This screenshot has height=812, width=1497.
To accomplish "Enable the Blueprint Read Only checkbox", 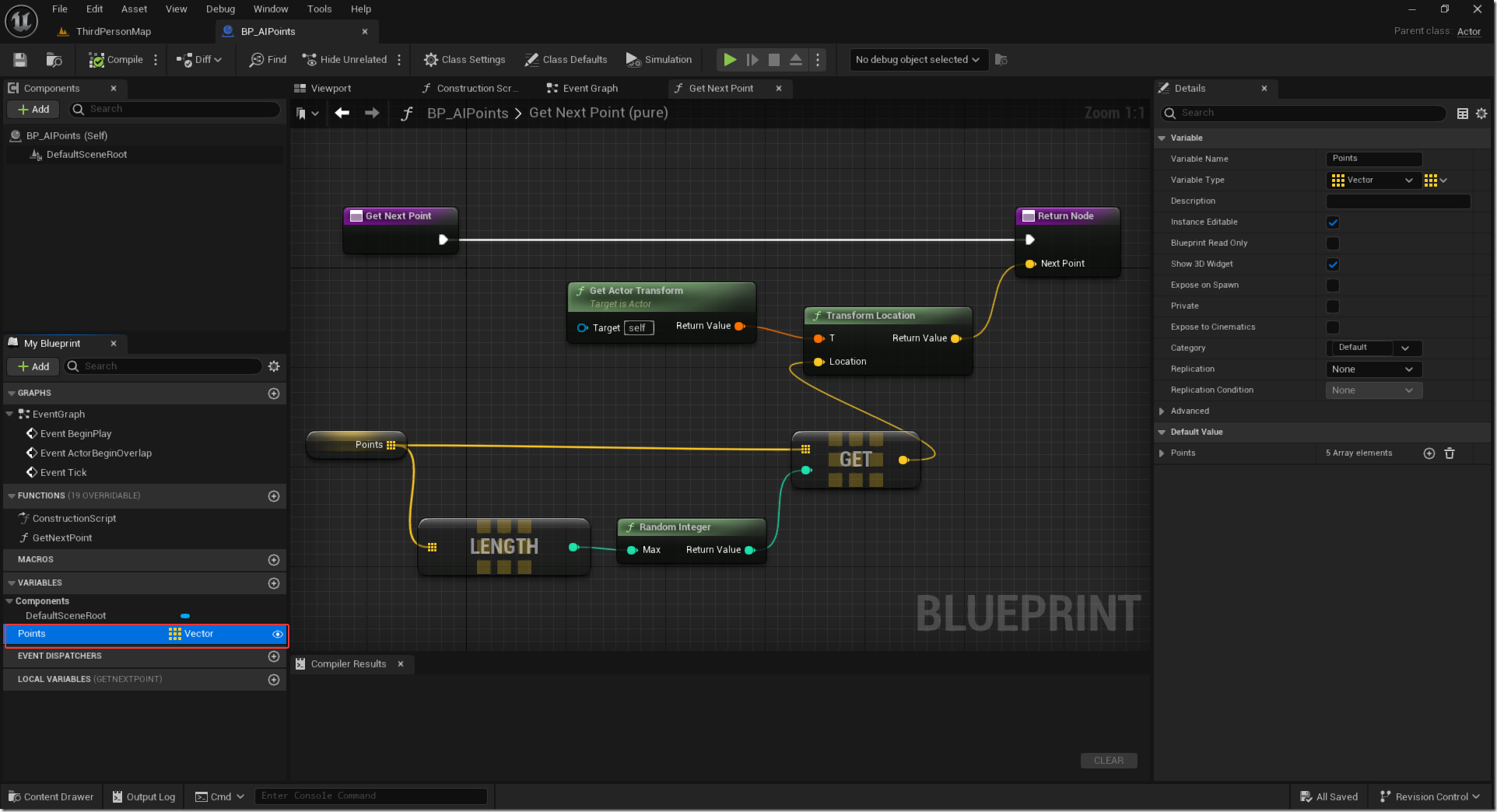I will click(1333, 243).
